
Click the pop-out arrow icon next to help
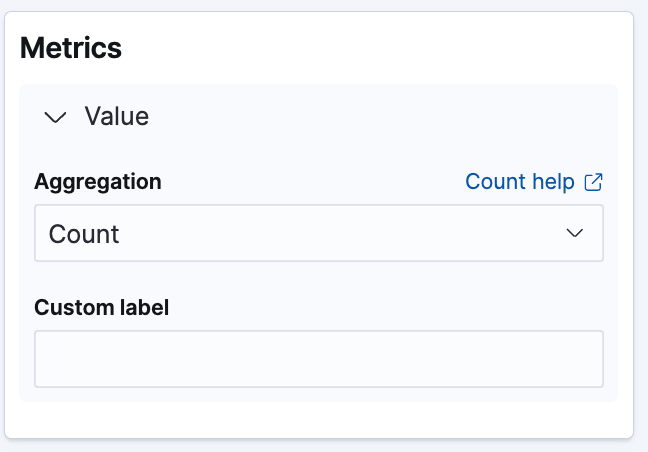593,182
